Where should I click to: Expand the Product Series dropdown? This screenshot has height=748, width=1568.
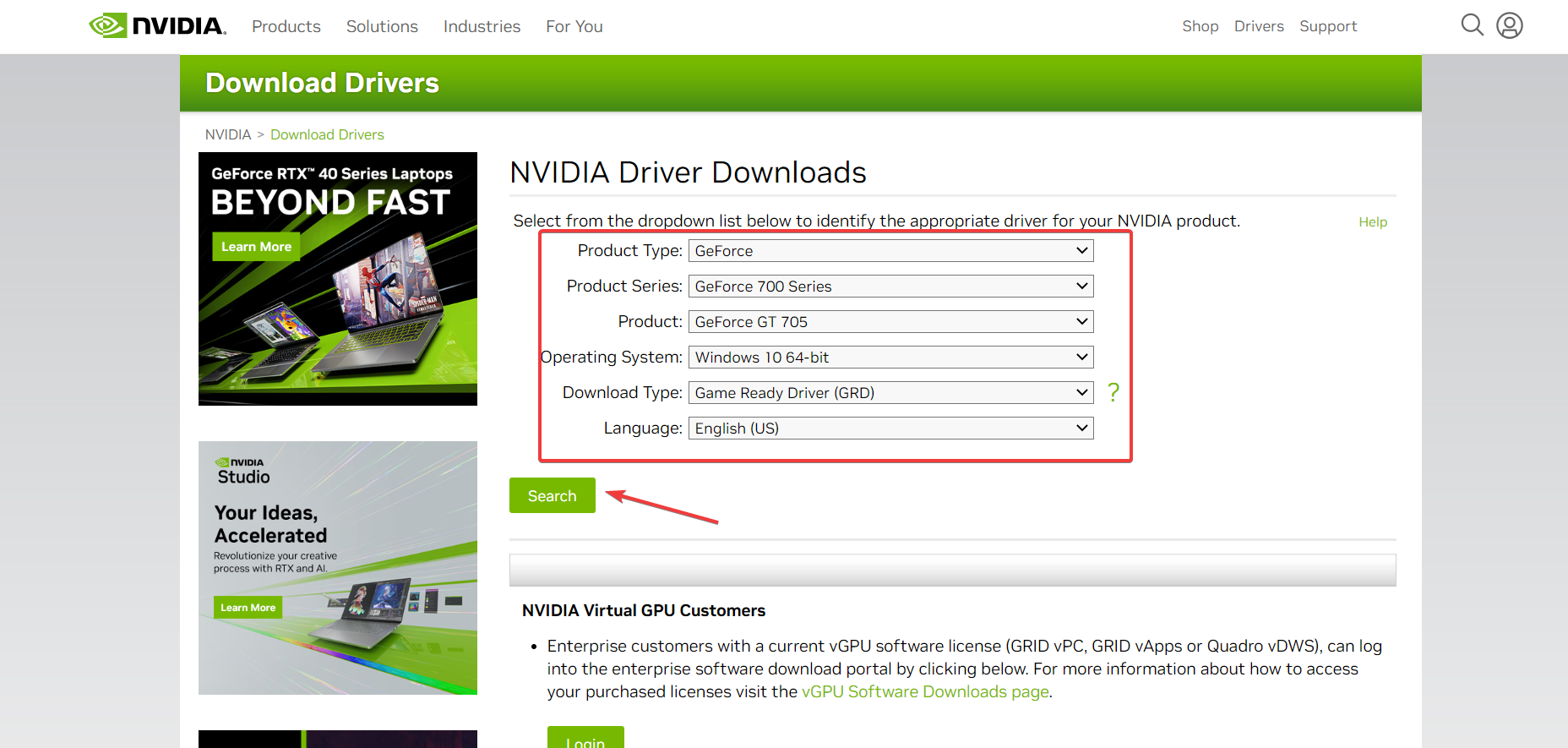coord(891,287)
